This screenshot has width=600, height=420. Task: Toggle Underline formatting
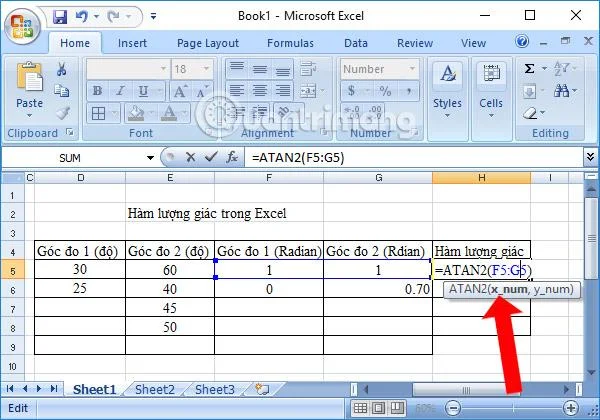click(x=143, y=91)
